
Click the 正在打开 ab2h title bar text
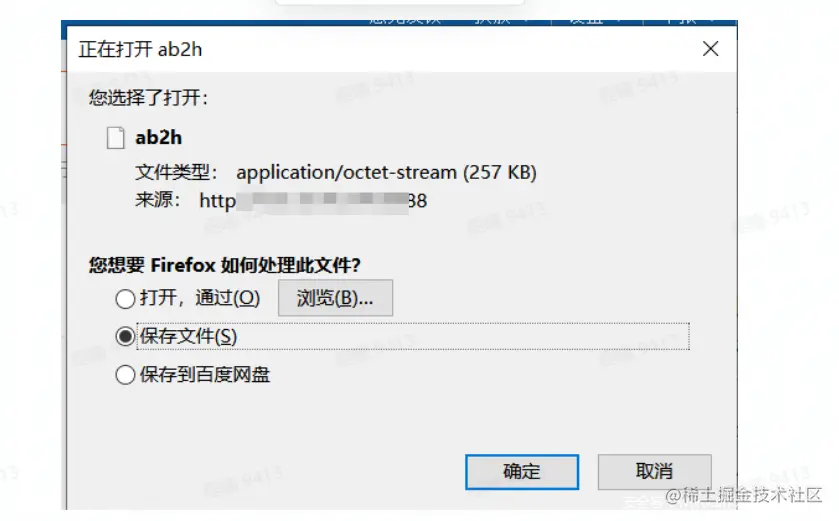click(x=140, y=49)
